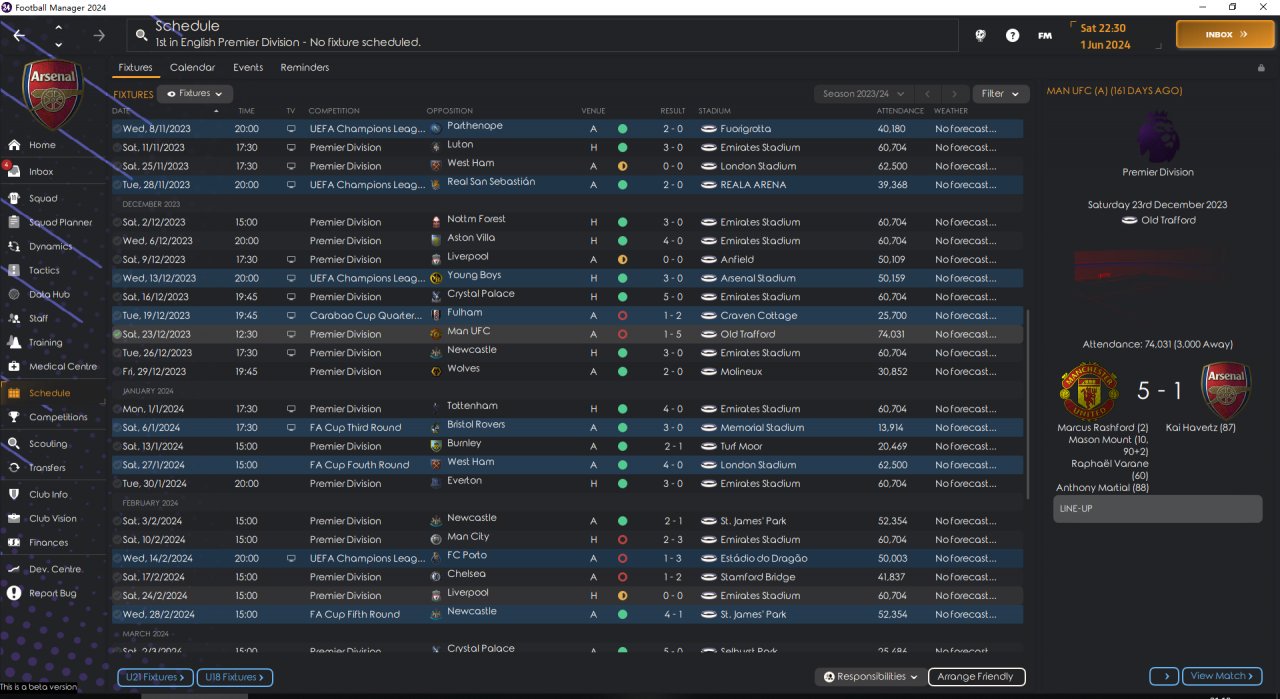This screenshot has height=699, width=1280.
Task: Open Dev. Centre in the sidebar
Action: [x=53, y=569]
